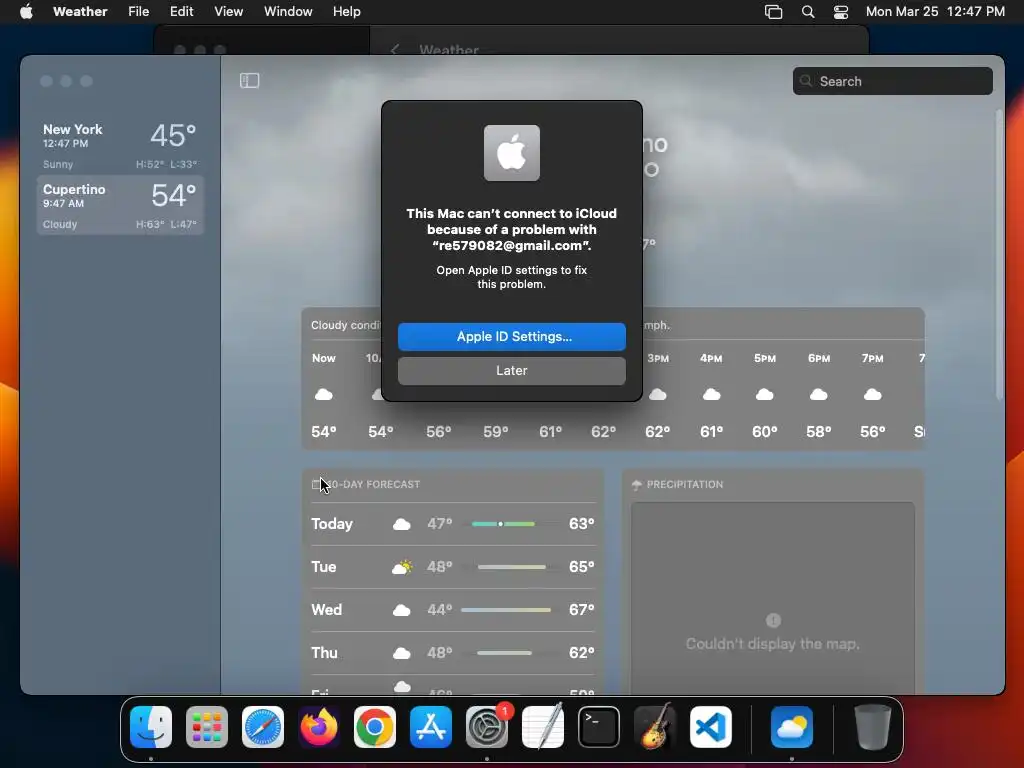1024x768 pixels.
Task: Dismiss dialog with Later button
Action: pos(511,370)
